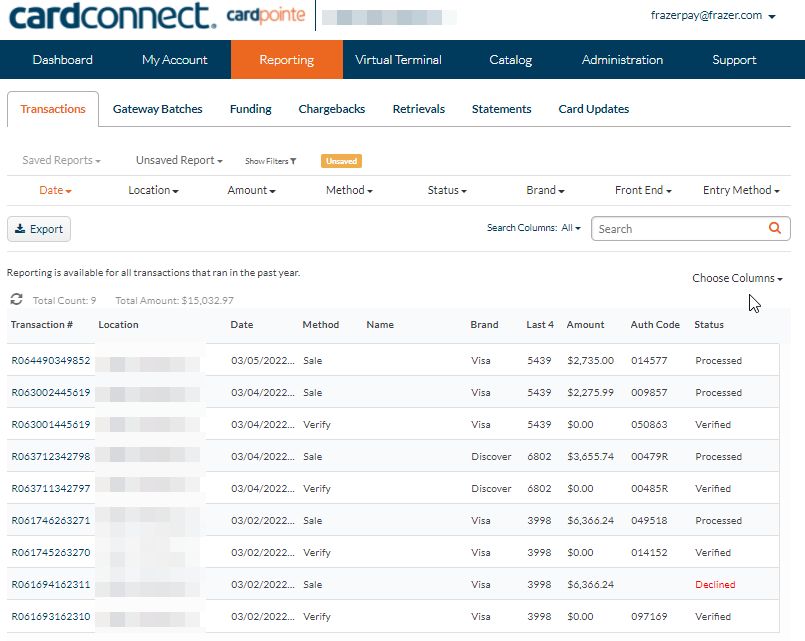This screenshot has height=641, width=805.
Task: Expand the Status filter dropdown
Action: tap(447, 190)
